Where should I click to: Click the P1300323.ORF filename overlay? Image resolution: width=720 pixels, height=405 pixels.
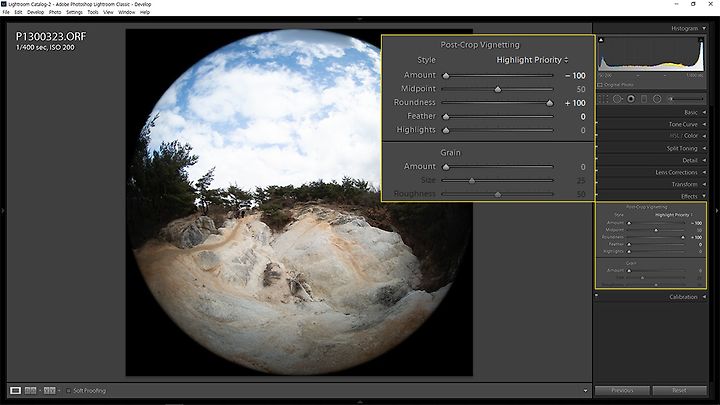tap(51, 37)
